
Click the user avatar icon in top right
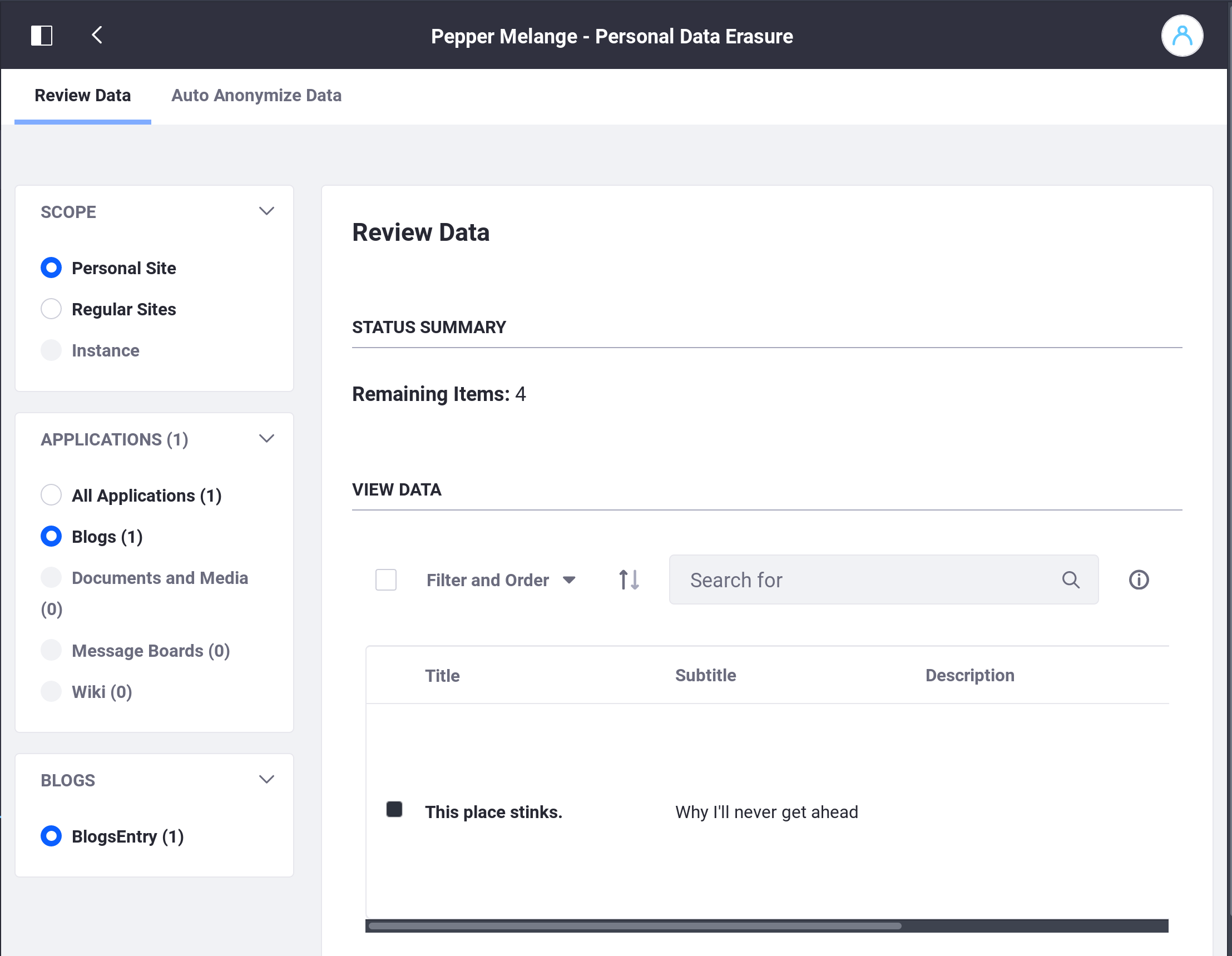coord(1183,36)
